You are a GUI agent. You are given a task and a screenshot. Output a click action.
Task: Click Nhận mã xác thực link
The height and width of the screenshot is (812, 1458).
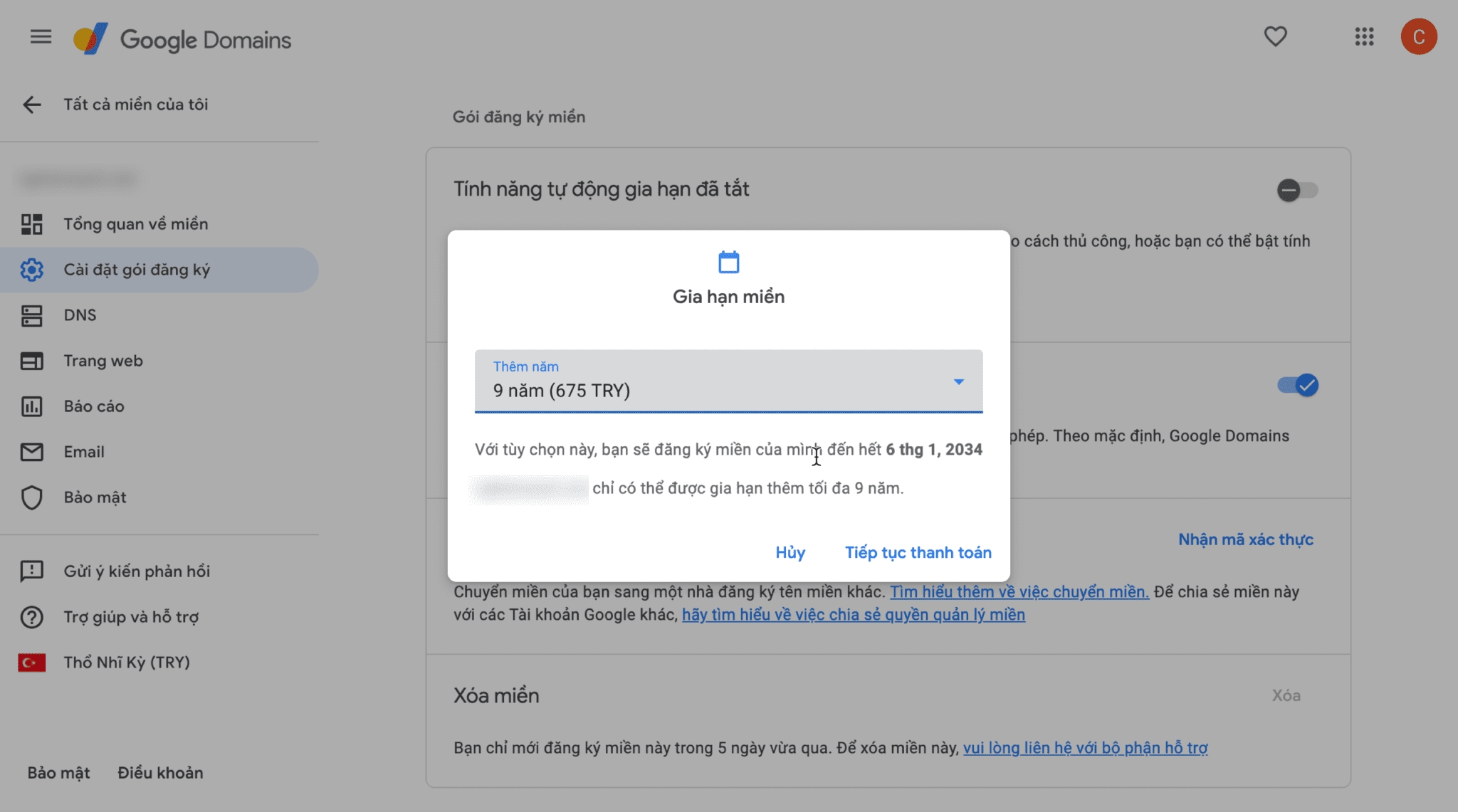click(x=1245, y=539)
